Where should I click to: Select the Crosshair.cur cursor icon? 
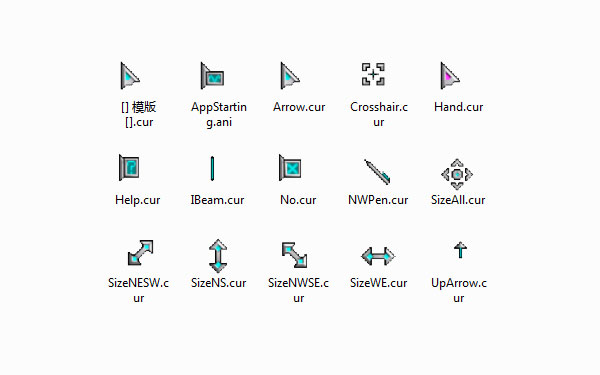point(373,74)
